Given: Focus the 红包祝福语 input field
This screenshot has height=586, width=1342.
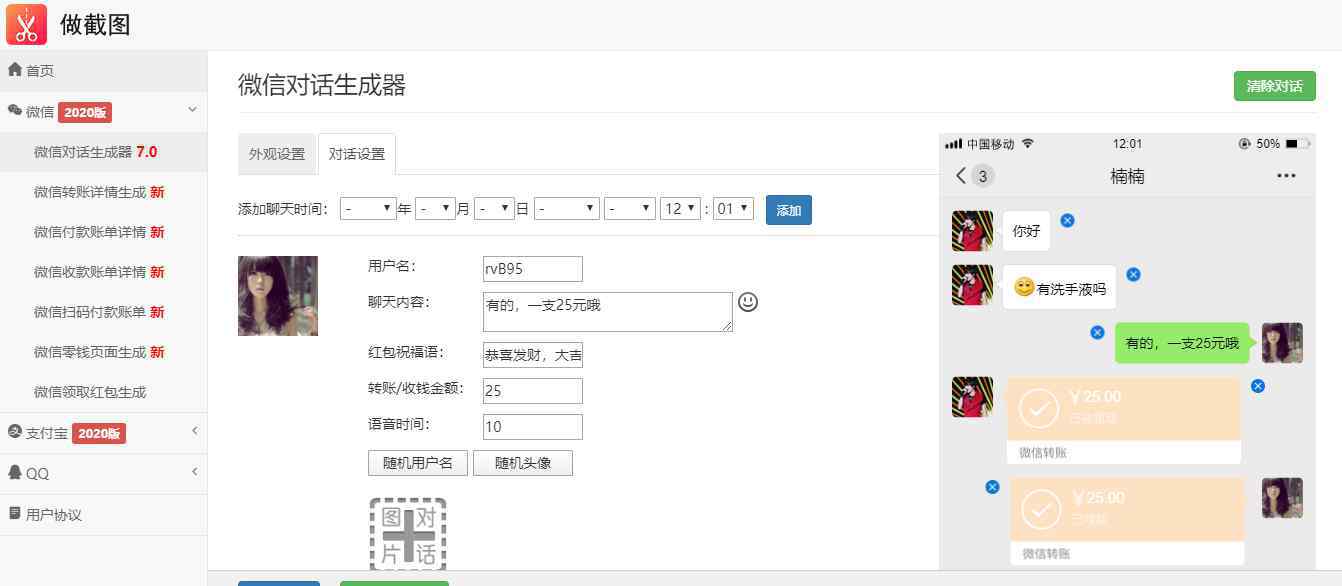Looking at the screenshot, I should tap(533, 355).
